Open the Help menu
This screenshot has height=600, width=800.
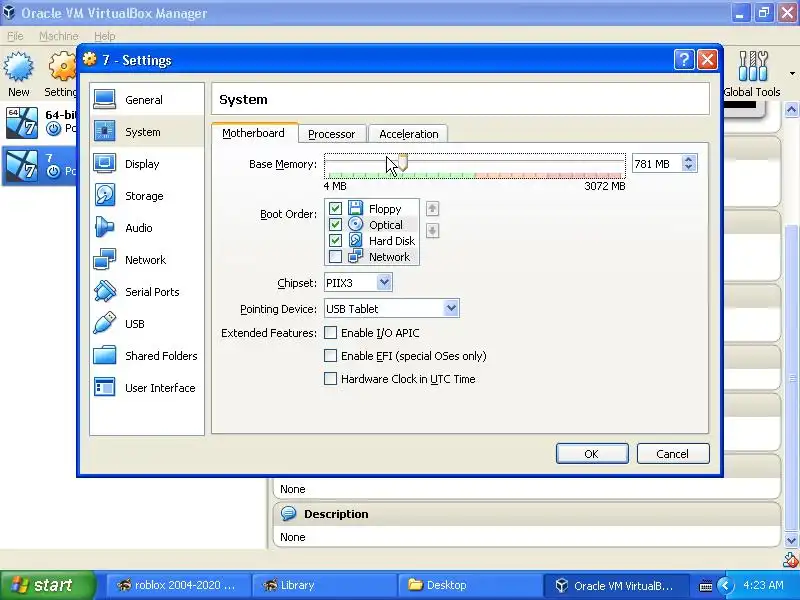[105, 36]
